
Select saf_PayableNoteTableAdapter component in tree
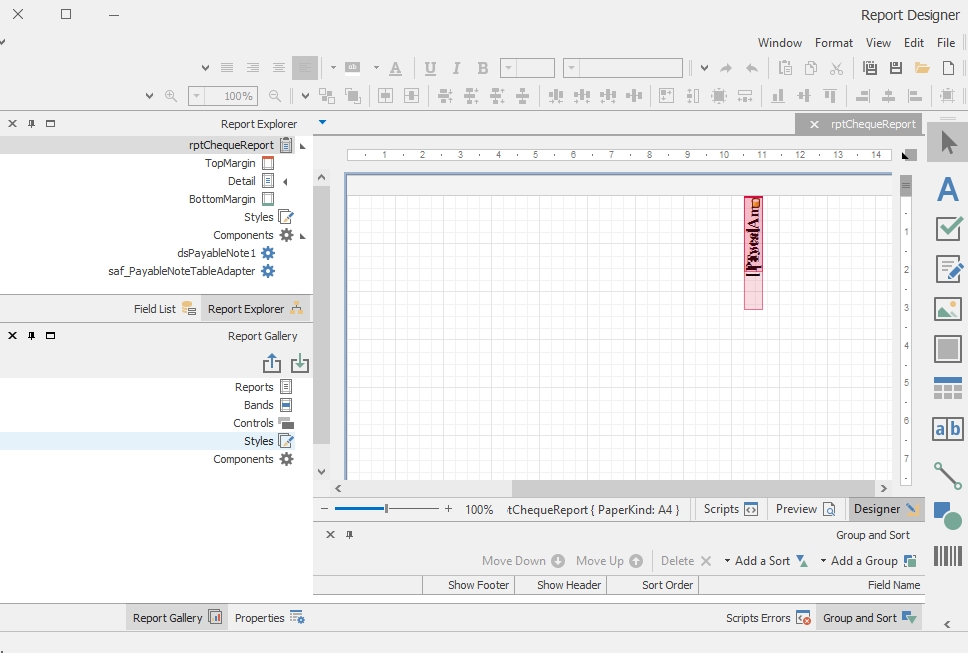pyautogui.click(x=181, y=271)
